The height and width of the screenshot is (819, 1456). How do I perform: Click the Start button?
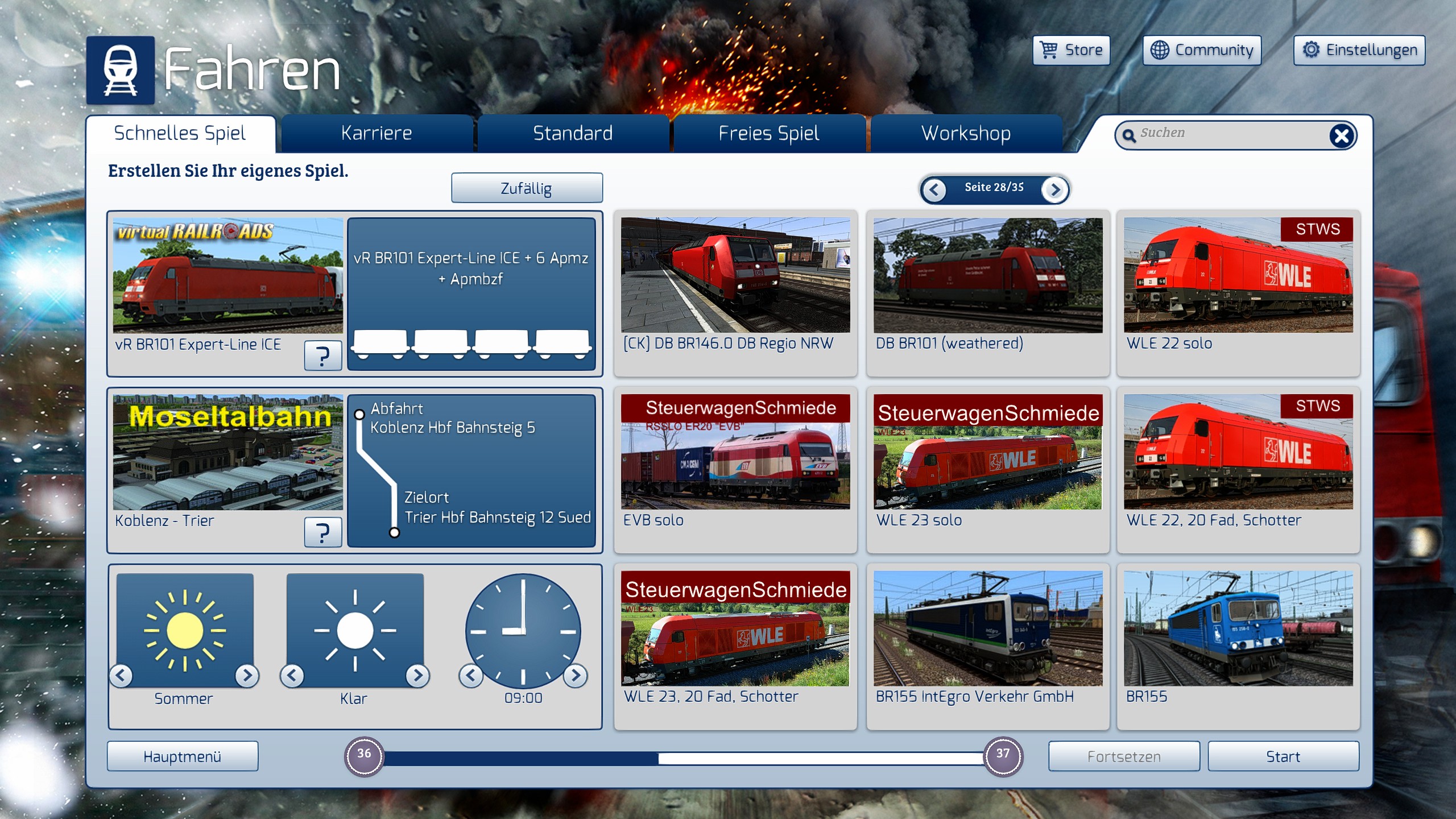pyautogui.click(x=1283, y=756)
